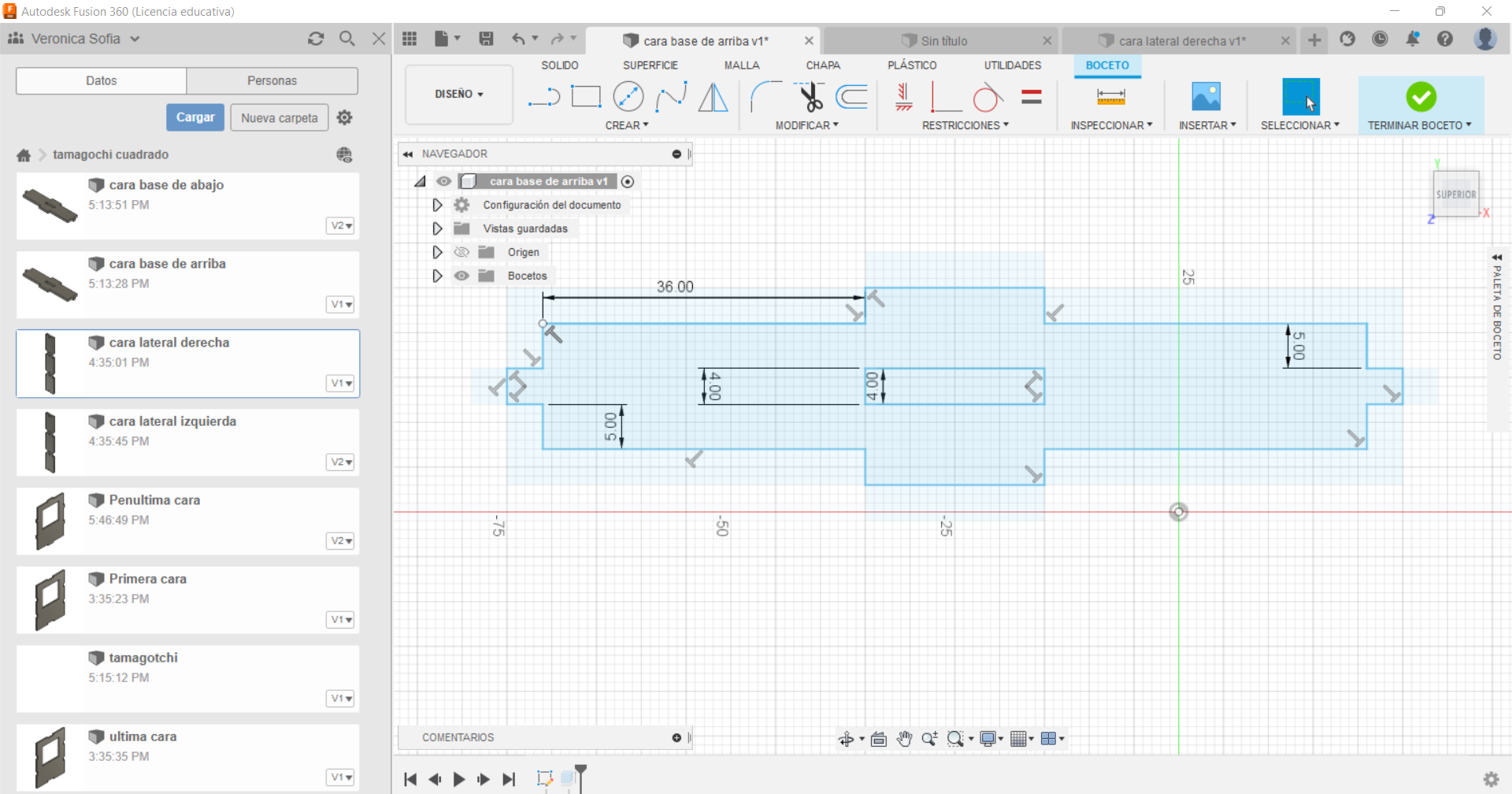Viewport: 1512px width, 794px height.
Task: Select the Mirror tool icon
Action: click(713, 97)
